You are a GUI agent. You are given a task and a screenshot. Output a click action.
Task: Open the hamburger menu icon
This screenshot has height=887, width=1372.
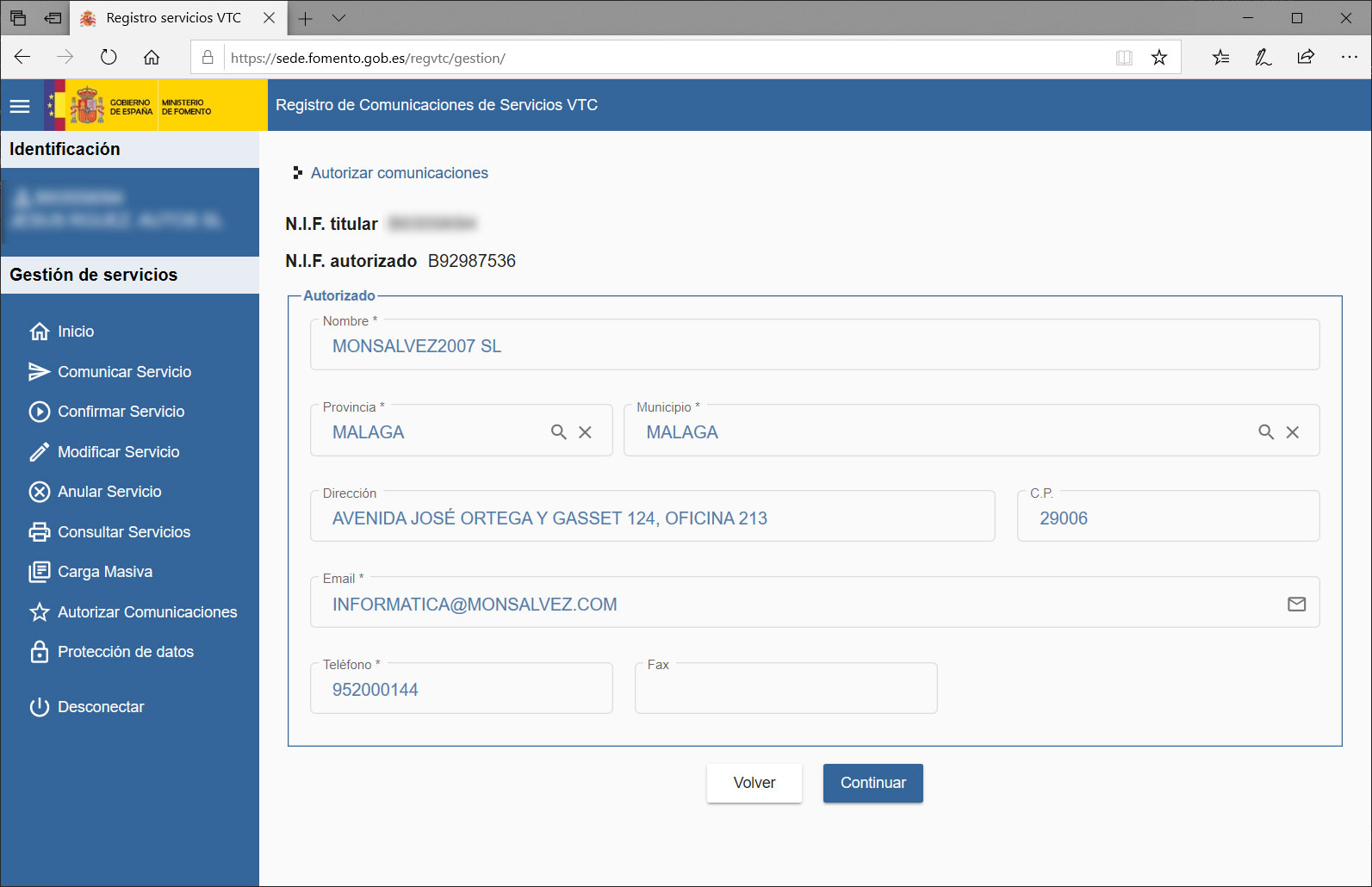point(20,106)
